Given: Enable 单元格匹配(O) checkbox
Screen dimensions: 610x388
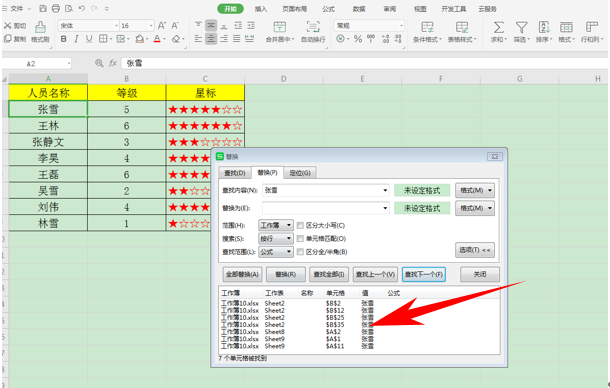Looking at the screenshot, I should (300, 239).
